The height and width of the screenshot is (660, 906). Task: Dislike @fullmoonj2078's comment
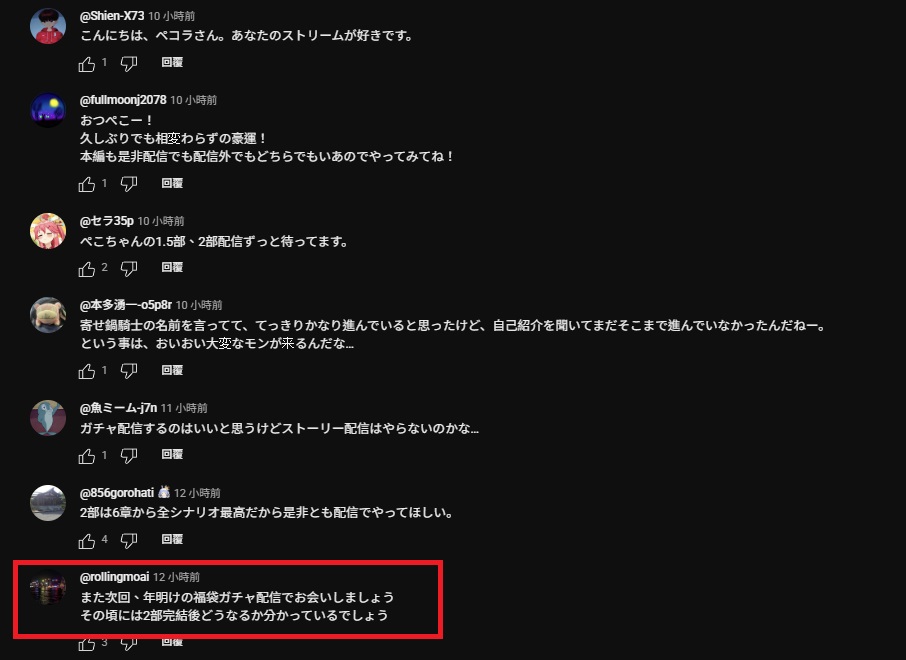129,184
